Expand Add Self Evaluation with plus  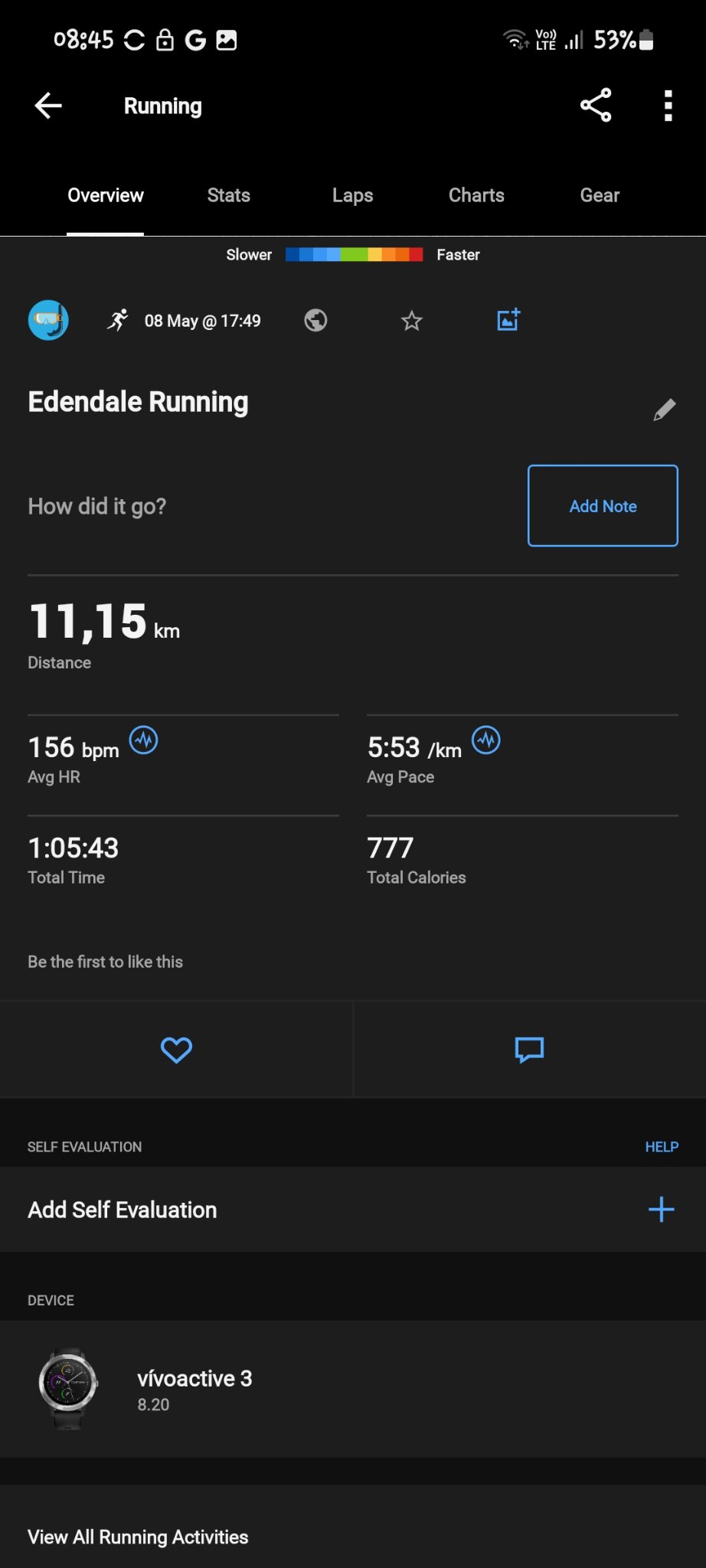click(x=661, y=1210)
